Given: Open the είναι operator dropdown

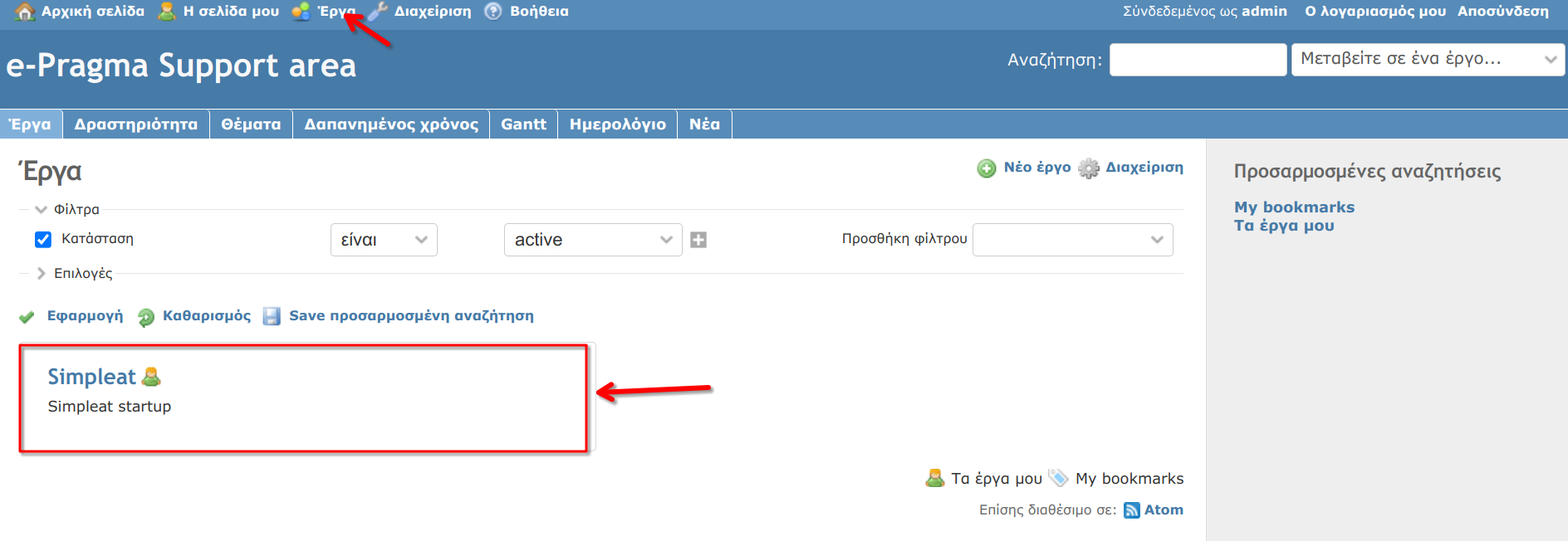Looking at the screenshot, I should click(384, 240).
